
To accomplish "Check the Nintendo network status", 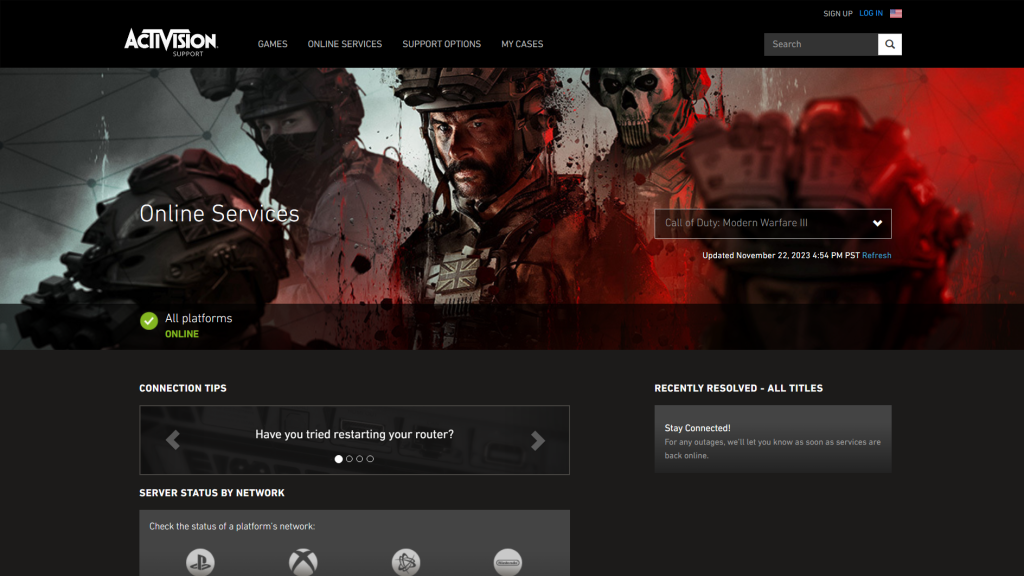I will pyautogui.click(x=508, y=562).
